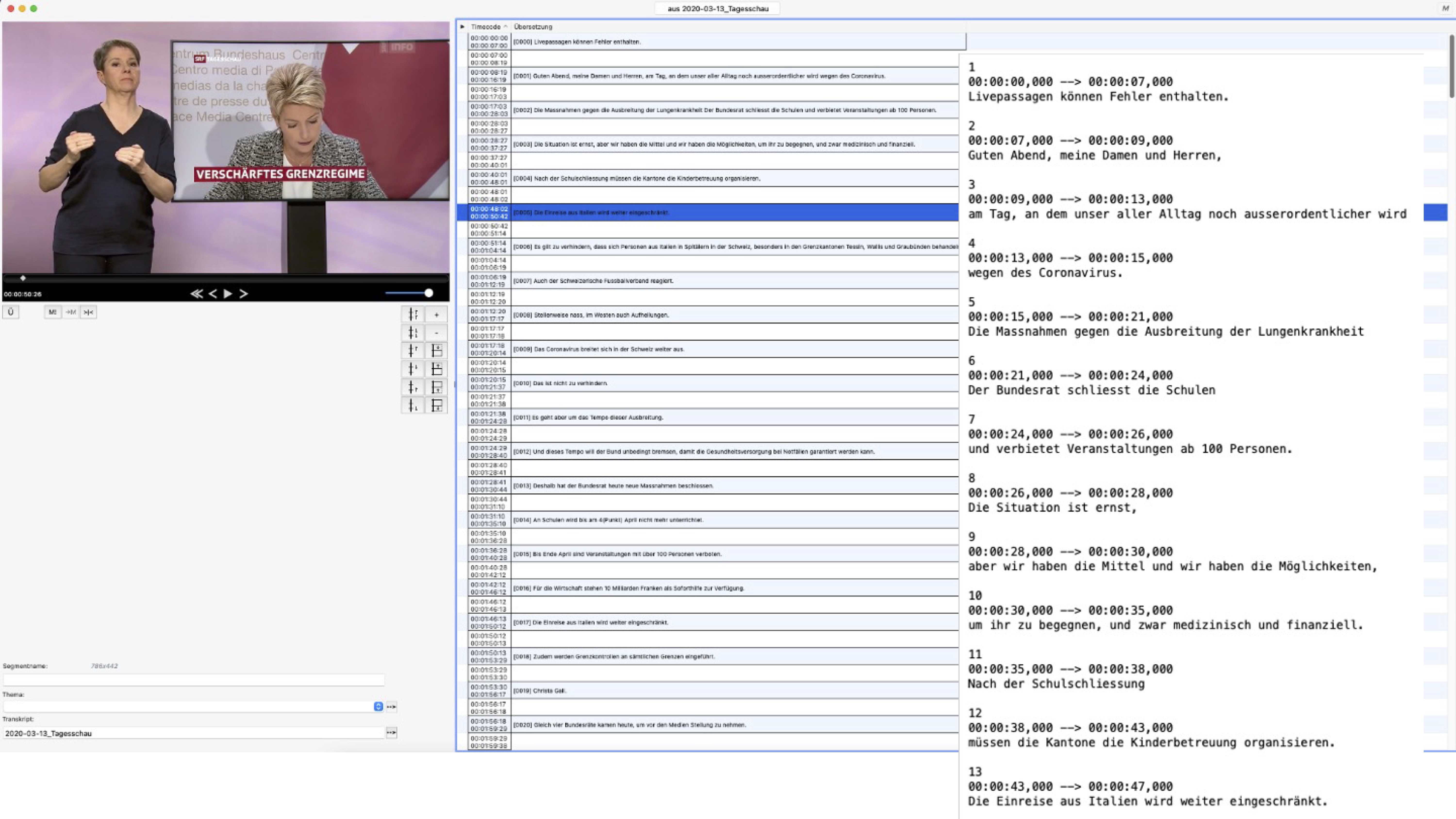
Task: Sort by the Timecode column header
Action: point(486,26)
